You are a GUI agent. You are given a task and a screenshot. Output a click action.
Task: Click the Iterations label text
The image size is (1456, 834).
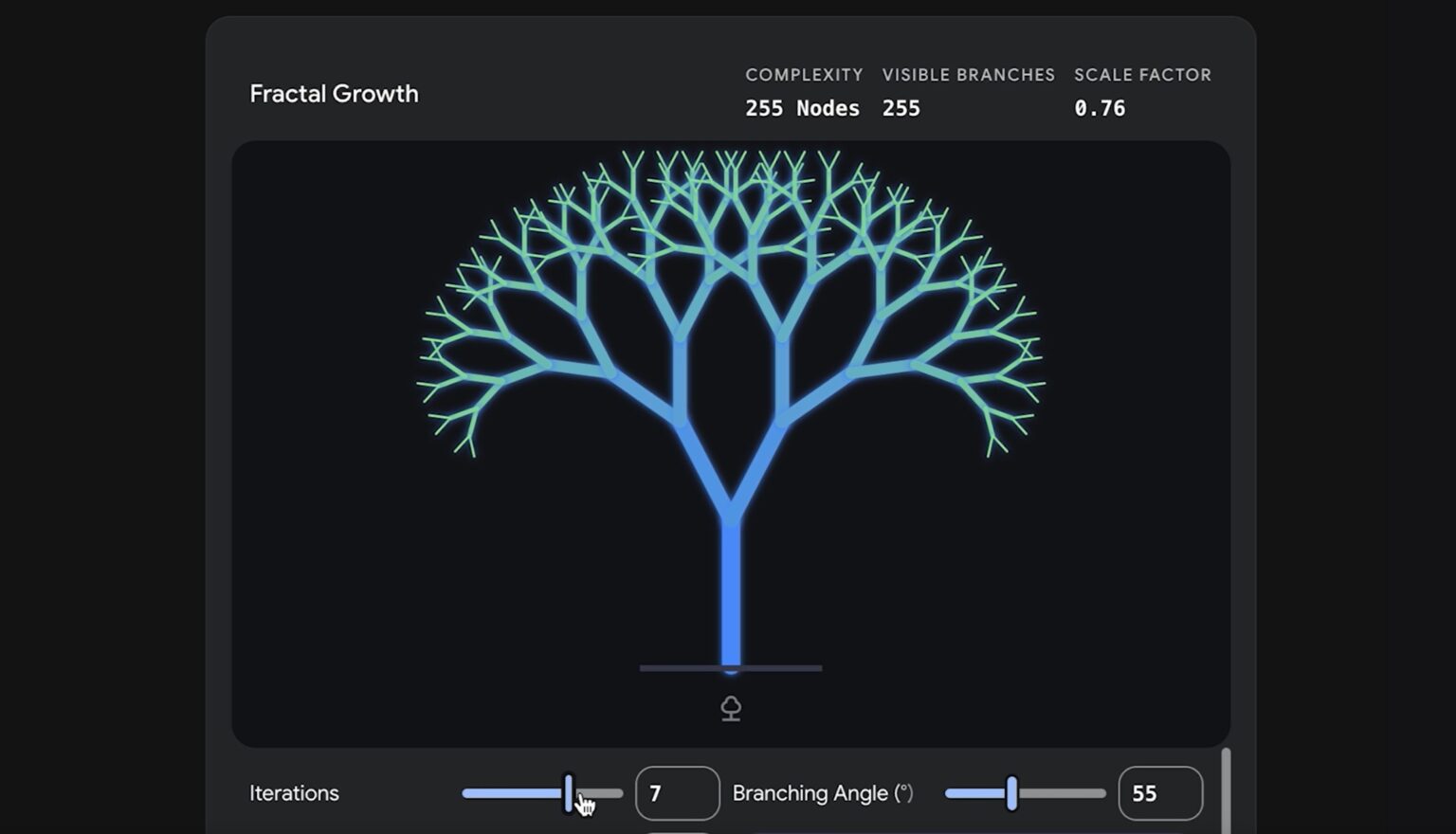point(294,793)
